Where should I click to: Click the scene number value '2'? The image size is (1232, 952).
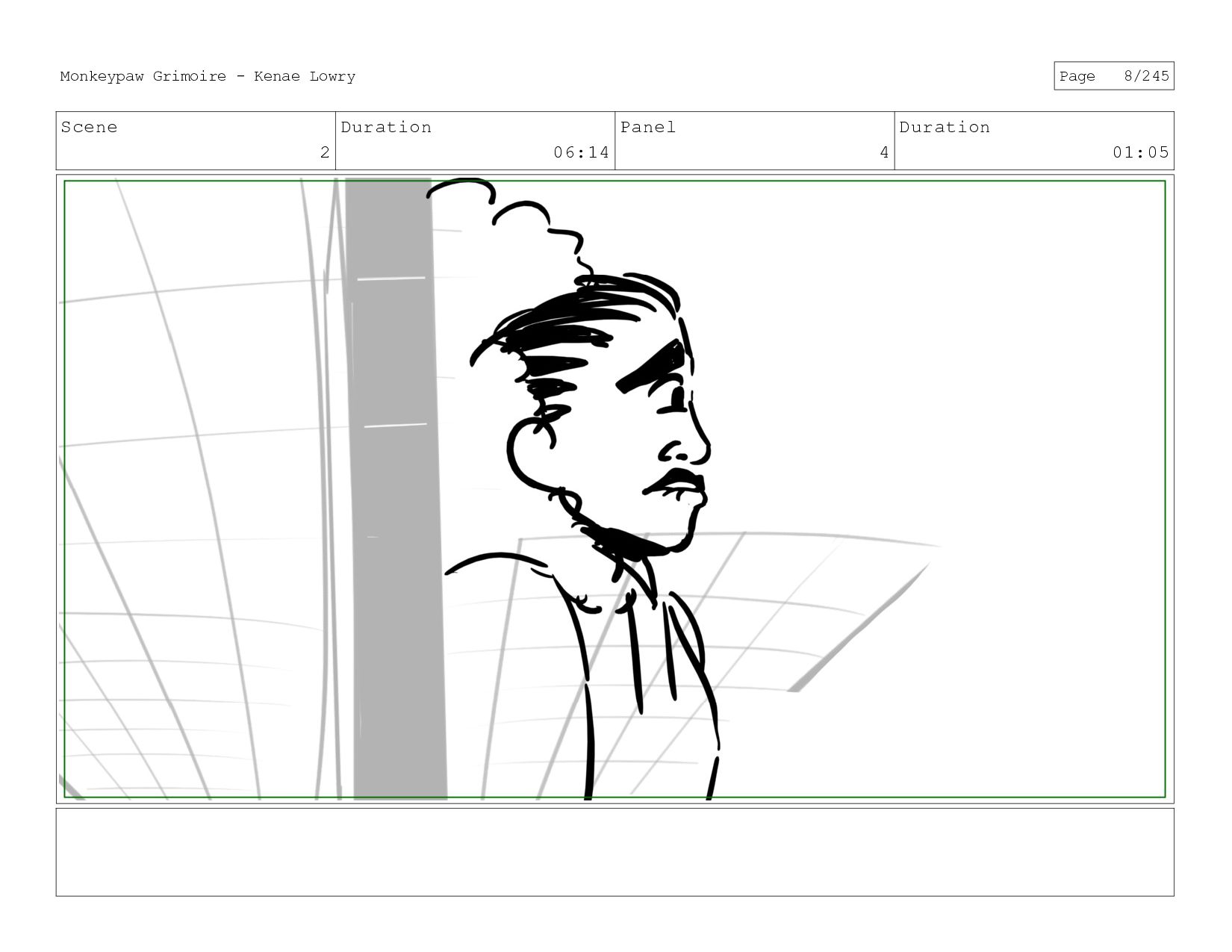325,152
